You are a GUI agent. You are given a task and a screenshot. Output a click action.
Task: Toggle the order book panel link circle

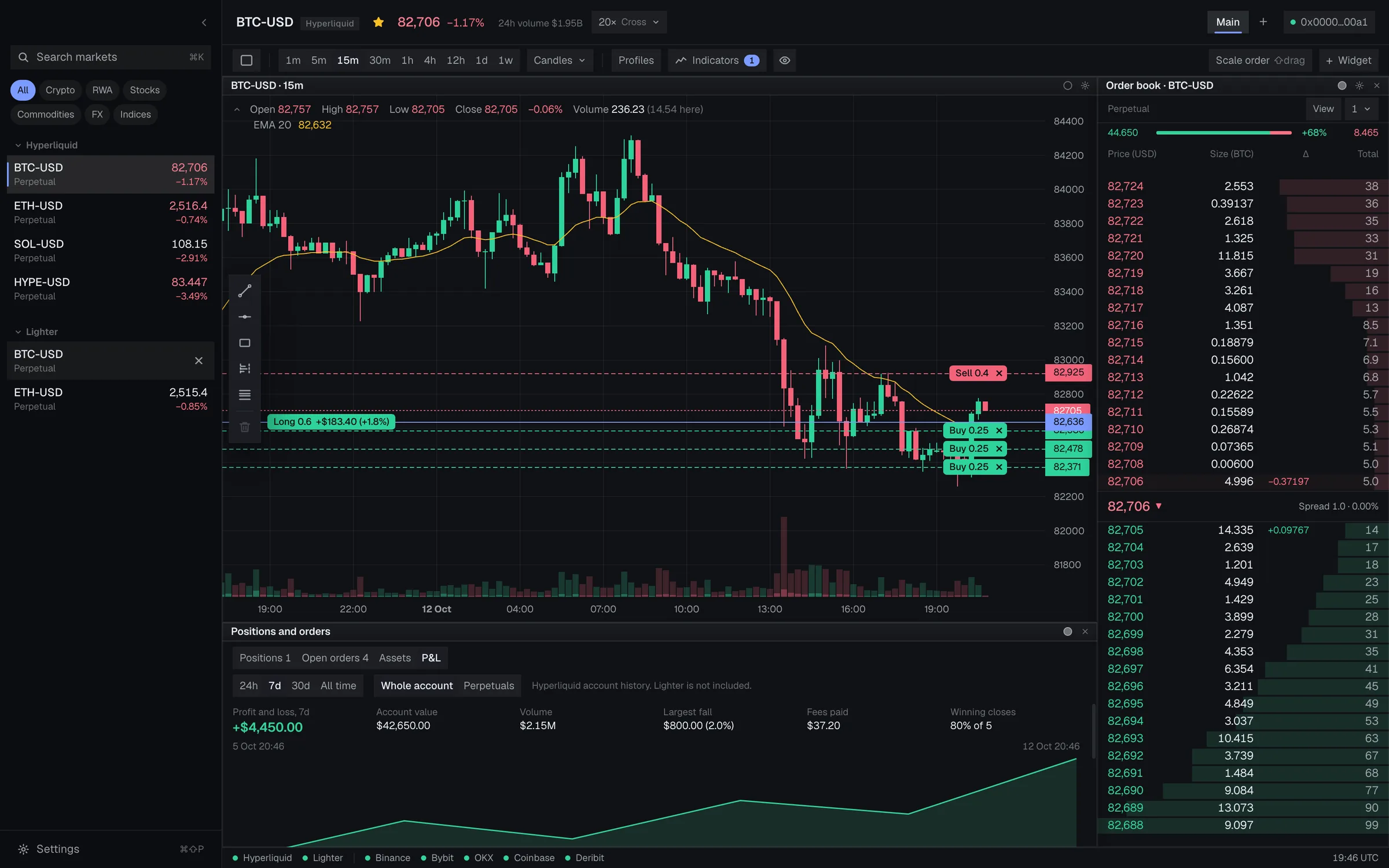[1342, 86]
